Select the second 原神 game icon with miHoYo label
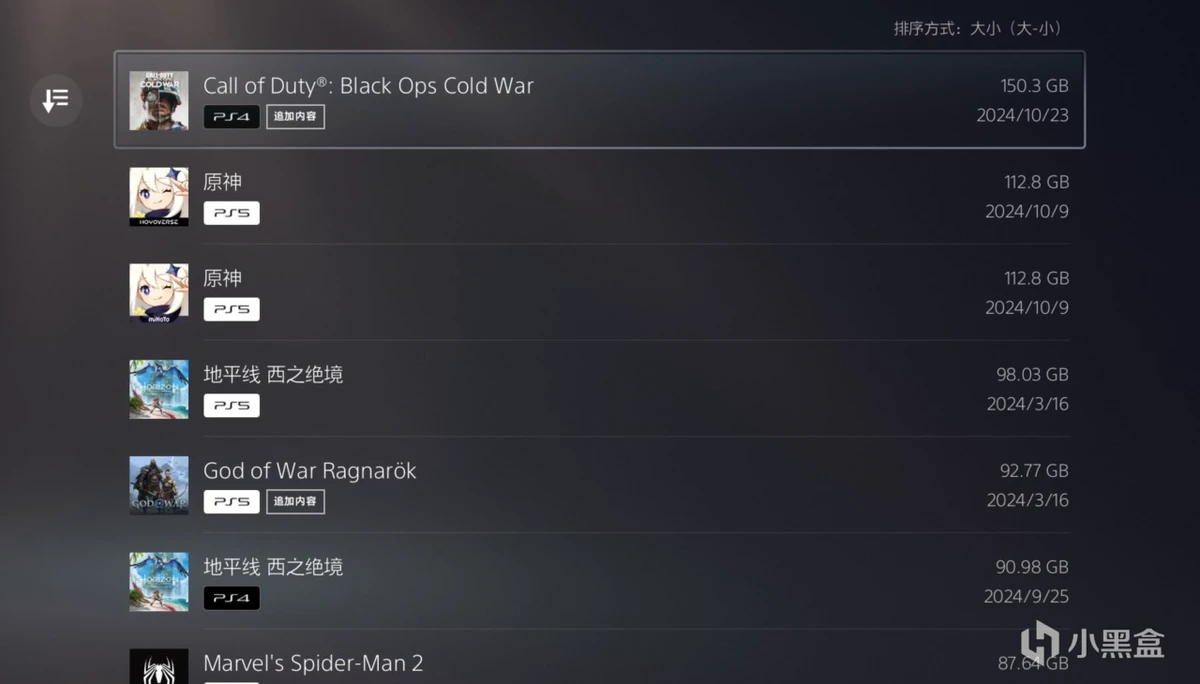 (x=159, y=292)
